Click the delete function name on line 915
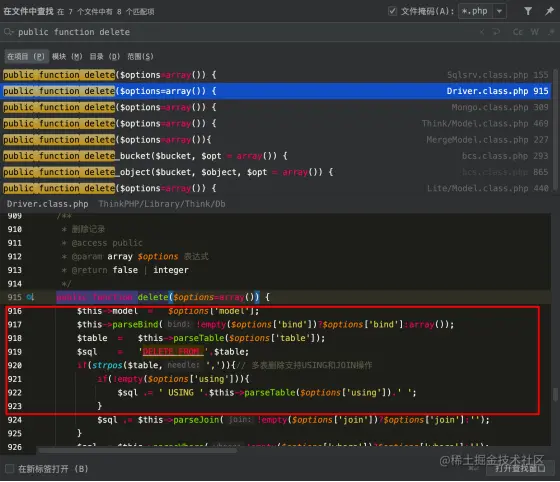 153,297
